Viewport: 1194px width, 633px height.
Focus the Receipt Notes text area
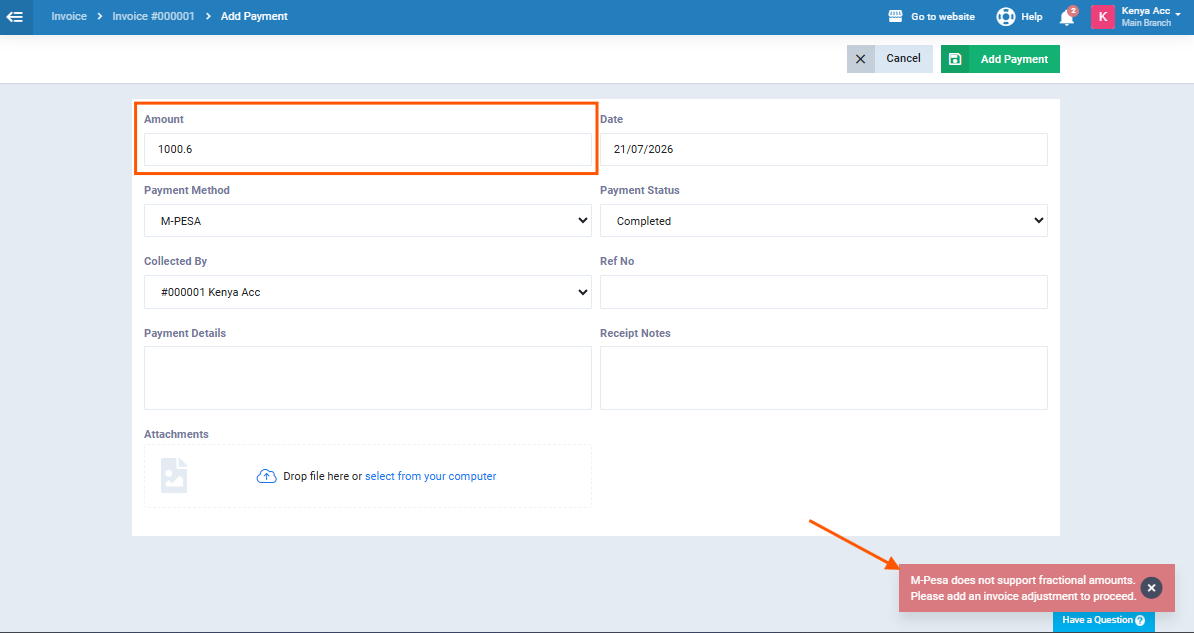(824, 378)
